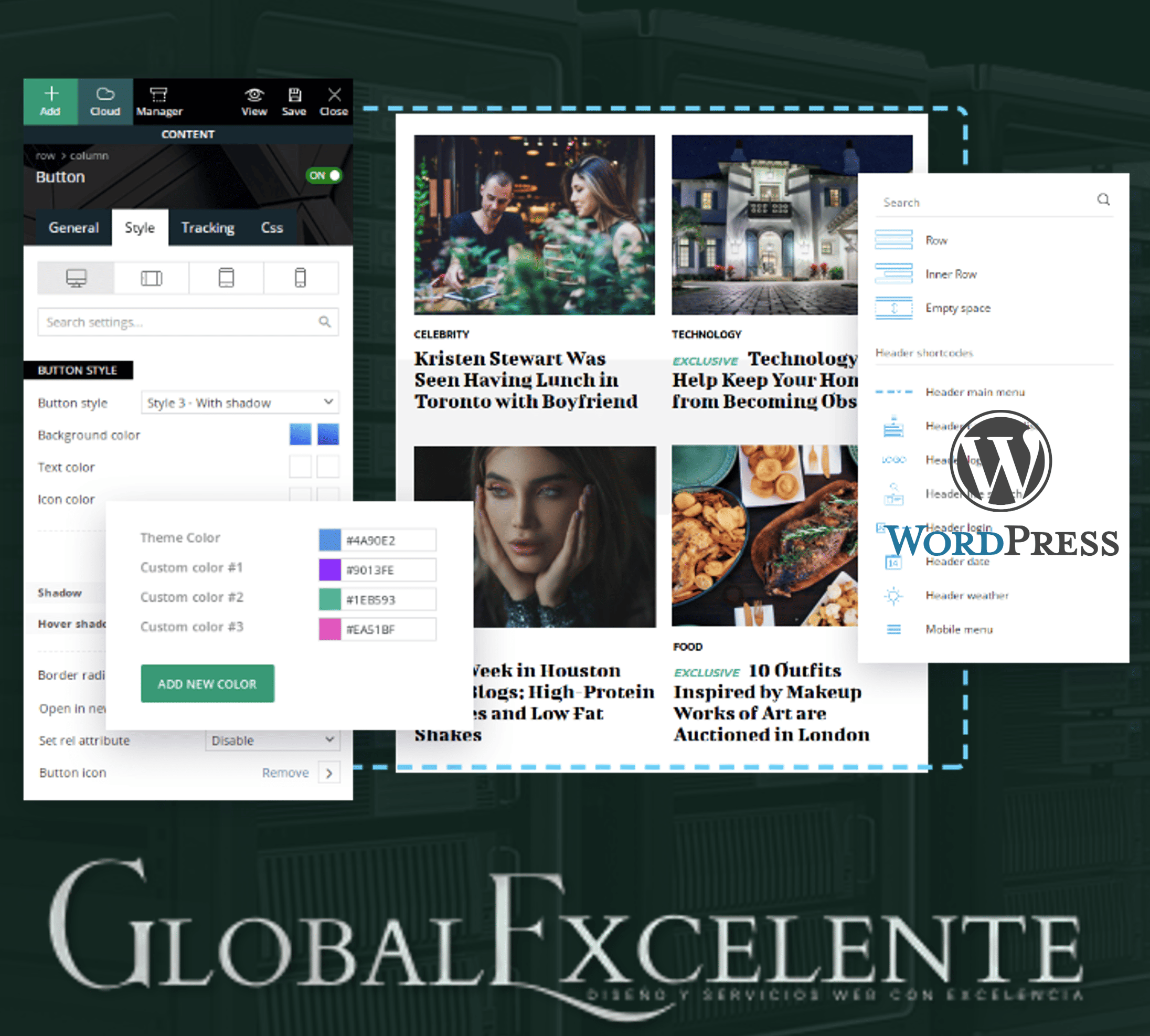Edit the #EA51BF hex value field

click(x=389, y=630)
